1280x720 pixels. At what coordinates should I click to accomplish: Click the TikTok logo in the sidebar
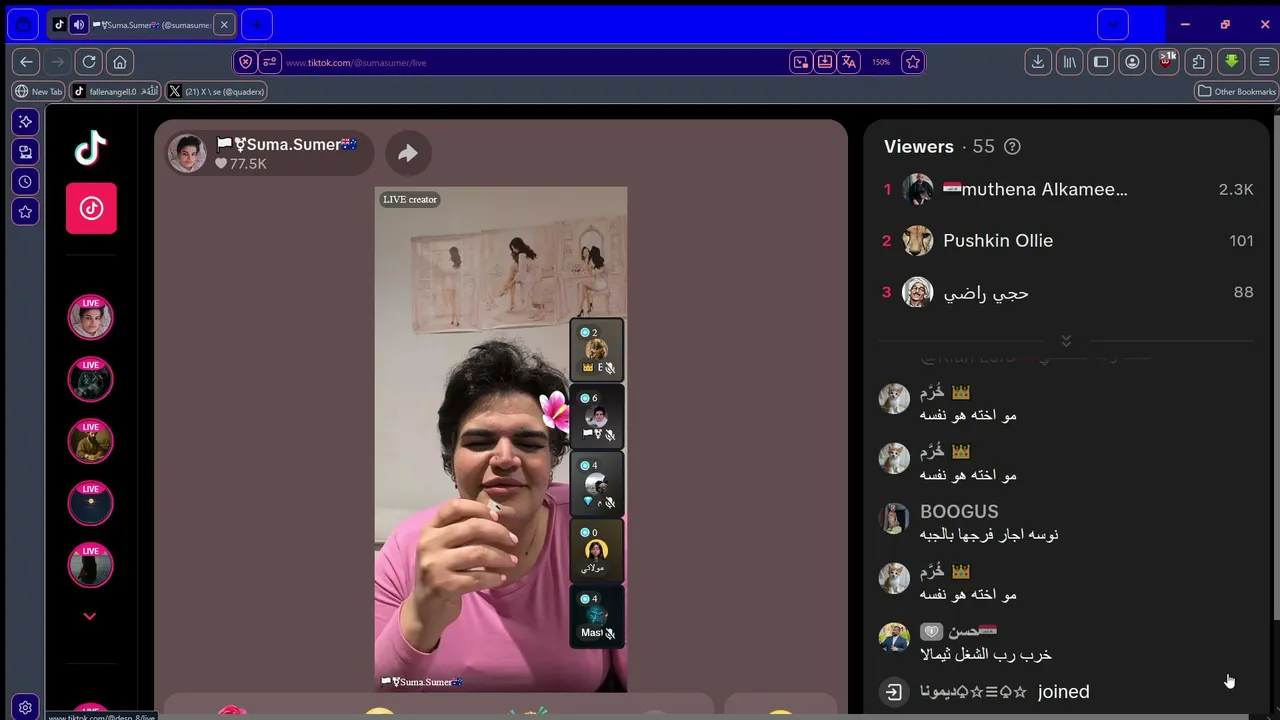point(91,148)
